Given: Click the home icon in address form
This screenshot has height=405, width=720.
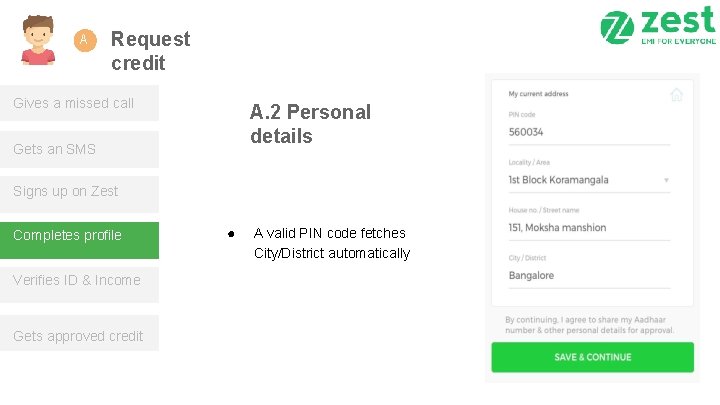Looking at the screenshot, I should tap(676, 95).
